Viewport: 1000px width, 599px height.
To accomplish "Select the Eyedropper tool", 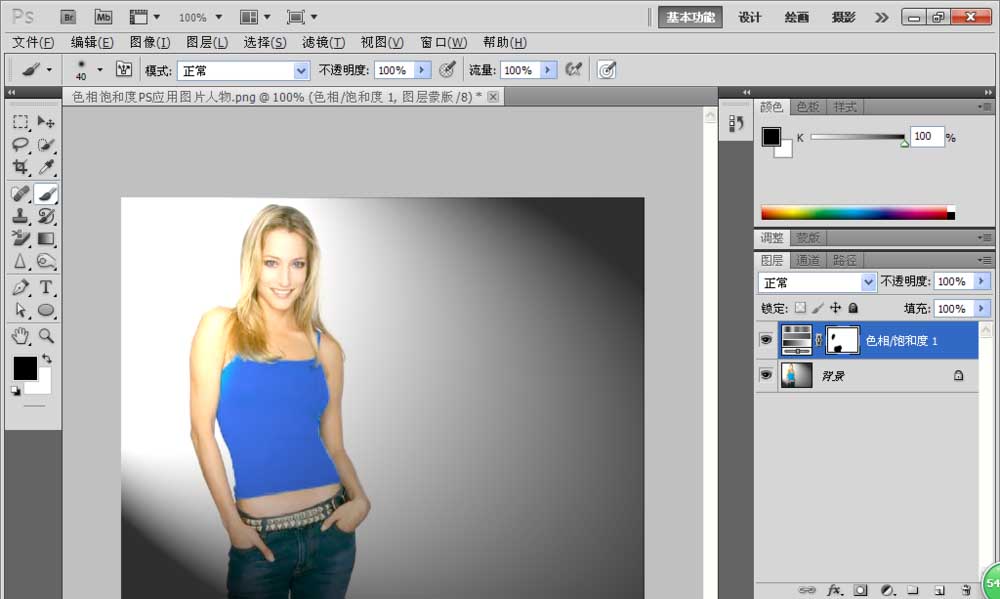I will [x=46, y=167].
